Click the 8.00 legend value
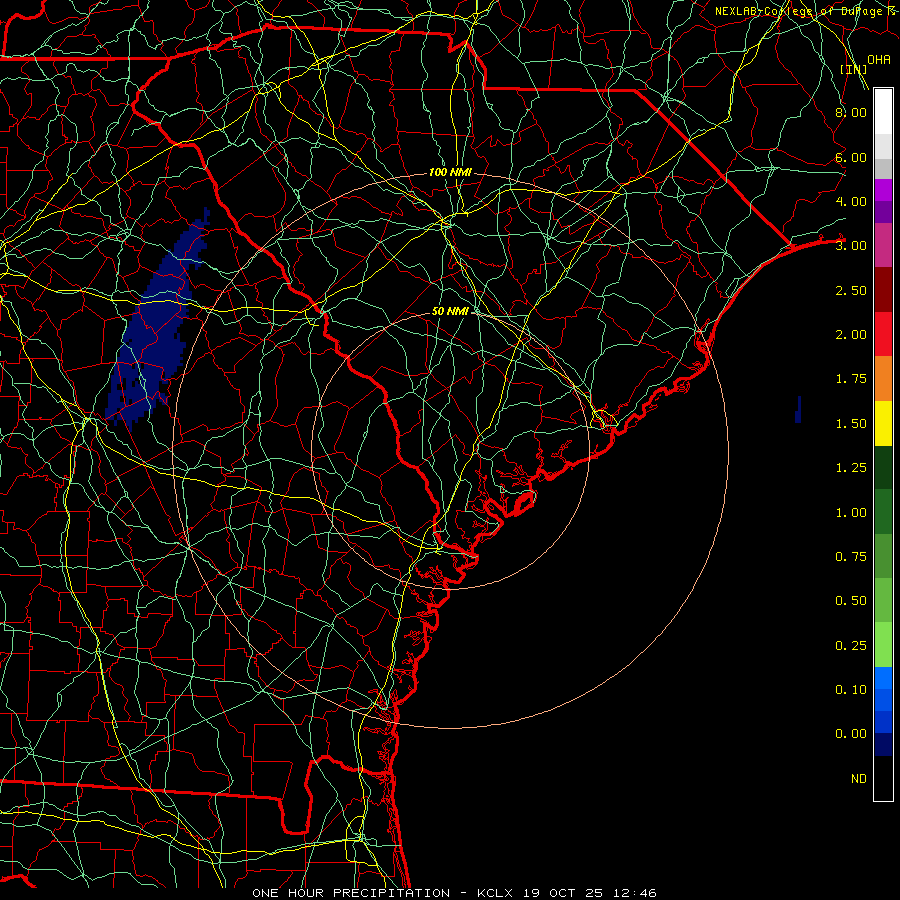The image size is (900, 900). [851, 112]
